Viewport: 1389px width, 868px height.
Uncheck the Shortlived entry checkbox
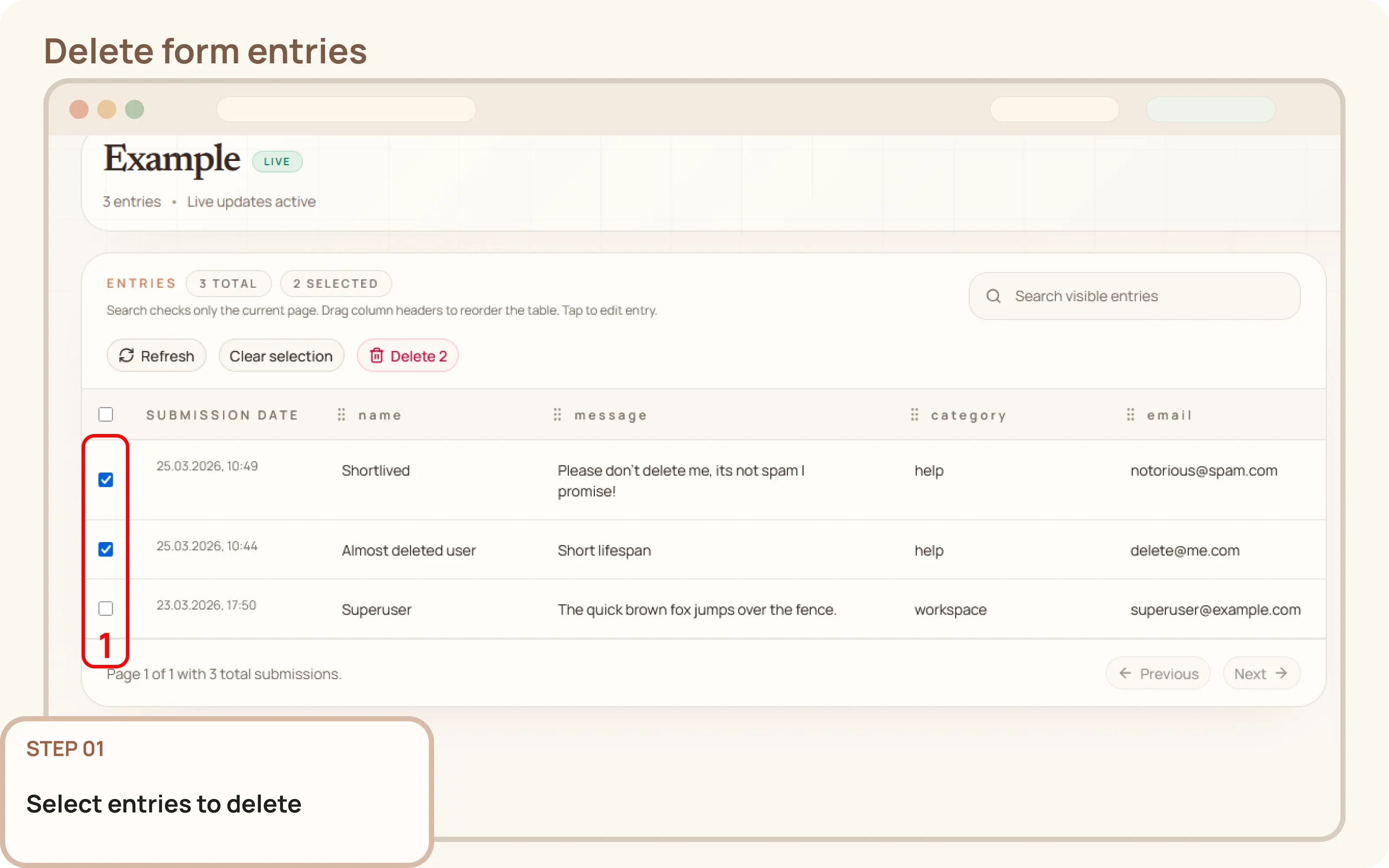tap(105, 480)
